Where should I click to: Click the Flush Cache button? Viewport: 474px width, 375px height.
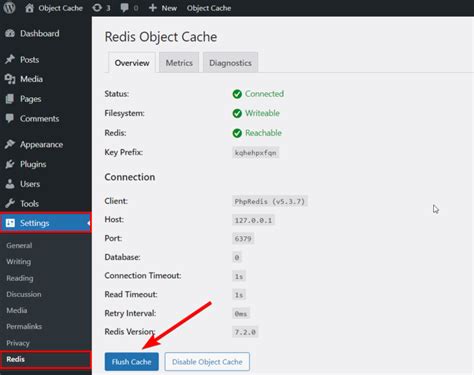tap(132, 362)
